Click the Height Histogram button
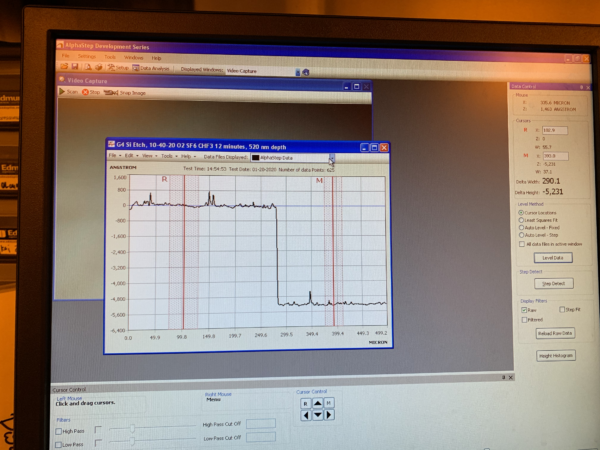Viewport: 600px width, 450px height. [556, 355]
